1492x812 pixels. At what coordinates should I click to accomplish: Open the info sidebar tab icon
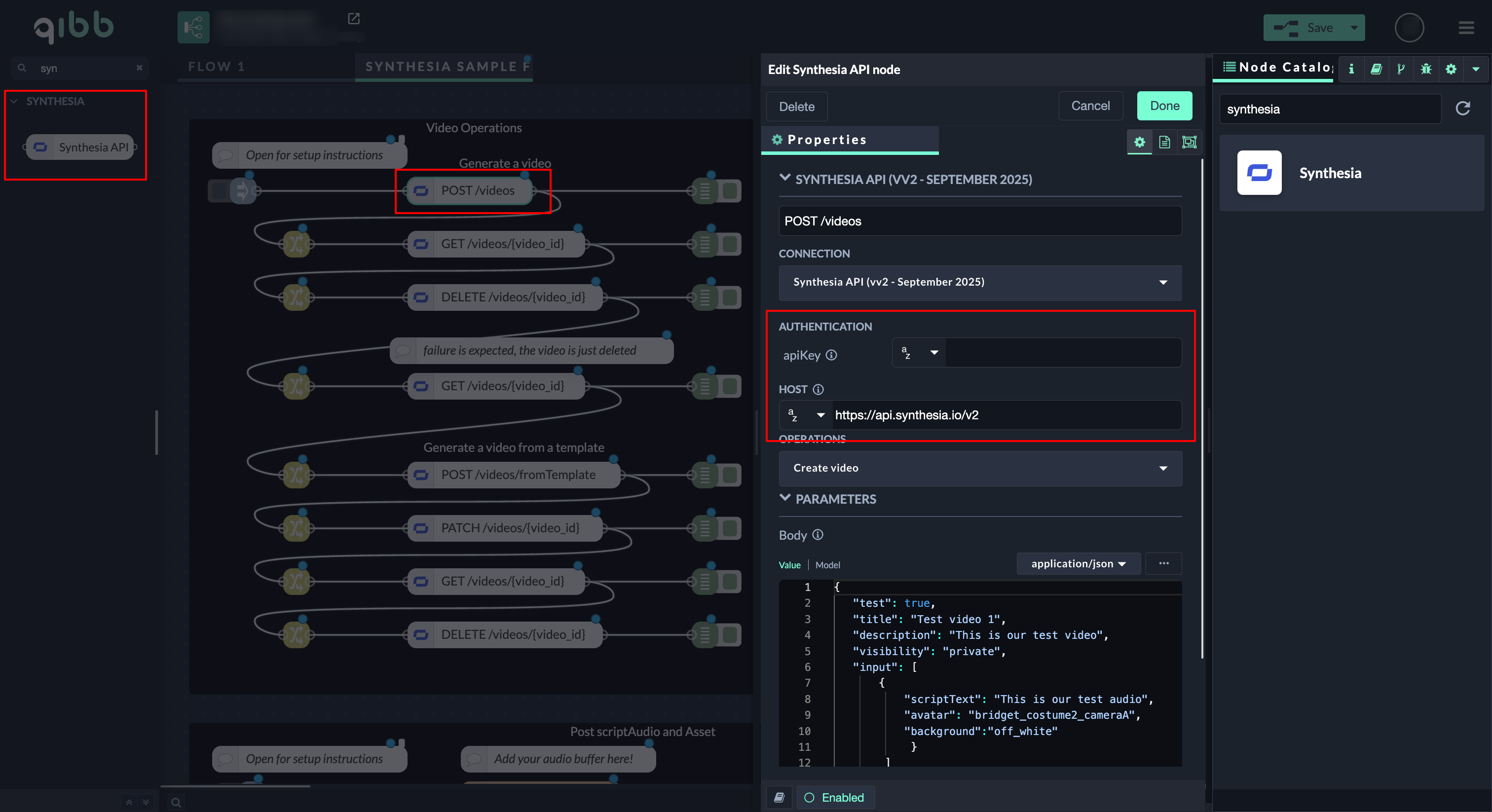click(x=1351, y=69)
